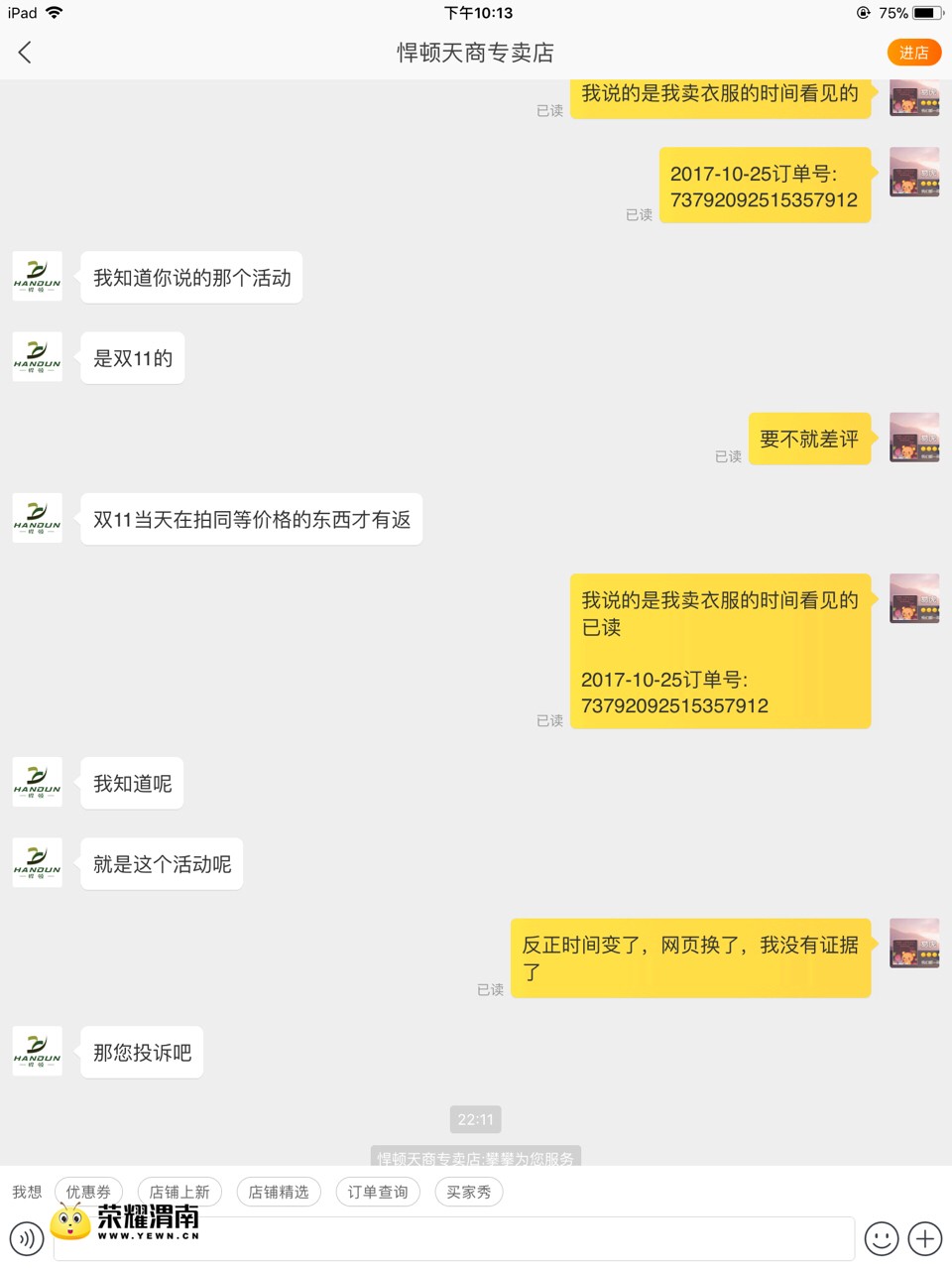Tap the back arrow icon
This screenshot has height=1270, width=952.
(25, 53)
